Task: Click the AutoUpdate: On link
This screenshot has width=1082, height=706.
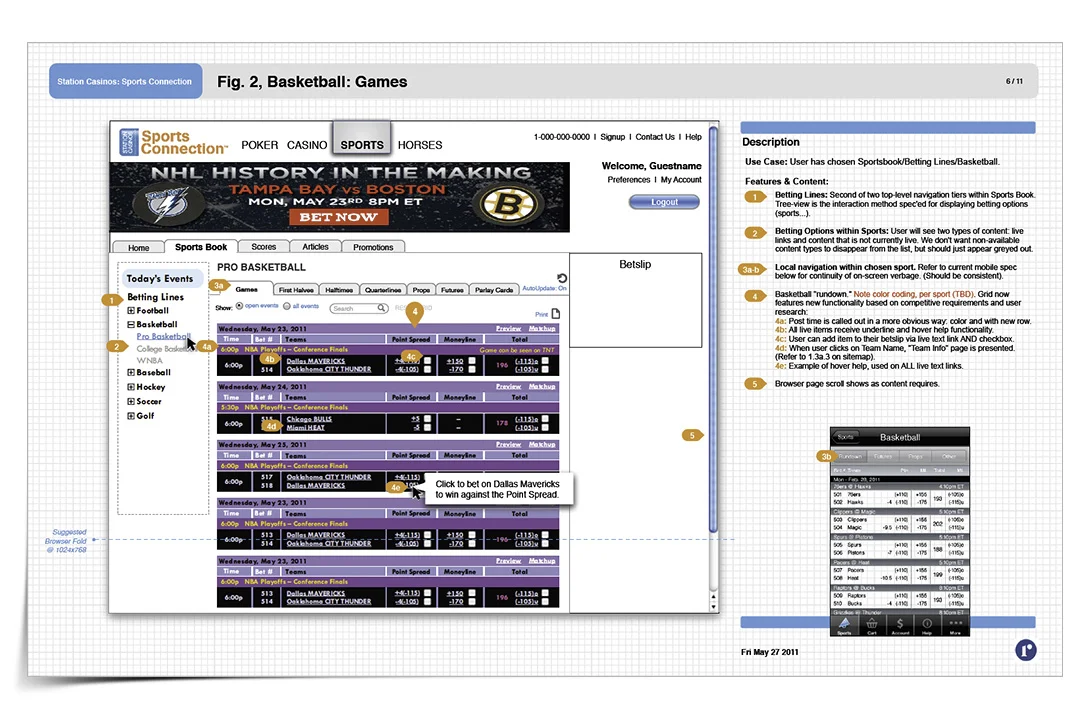Action: (544, 288)
